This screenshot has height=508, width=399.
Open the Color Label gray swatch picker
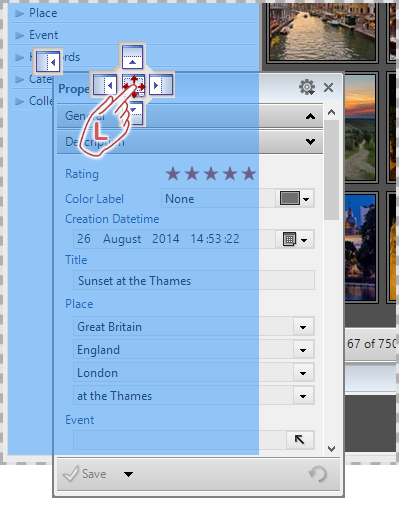[295, 199]
